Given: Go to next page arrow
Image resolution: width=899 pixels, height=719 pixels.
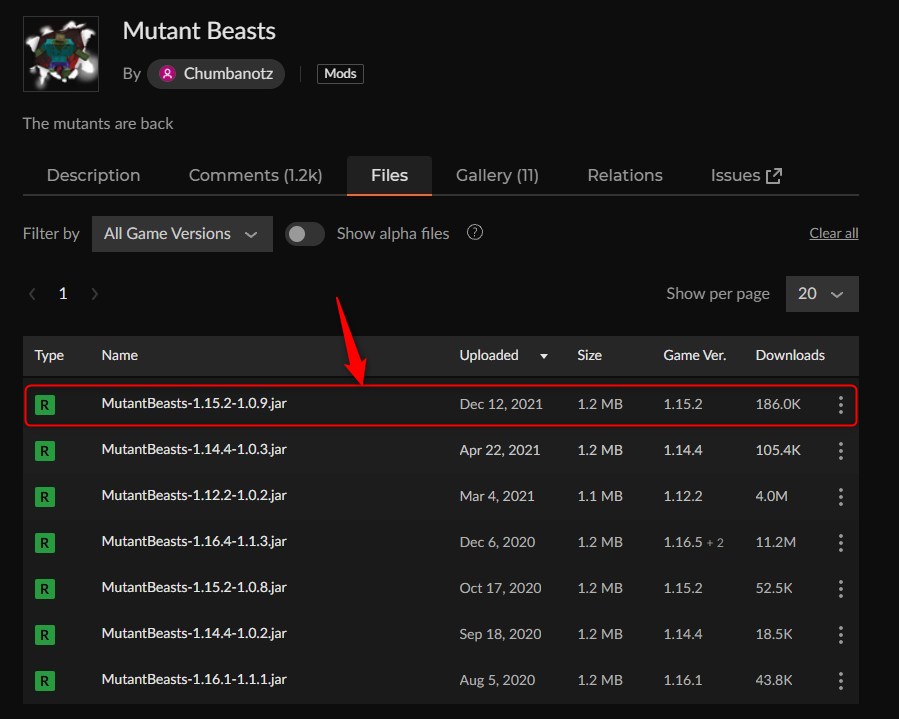Looking at the screenshot, I should (x=95, y=294).
